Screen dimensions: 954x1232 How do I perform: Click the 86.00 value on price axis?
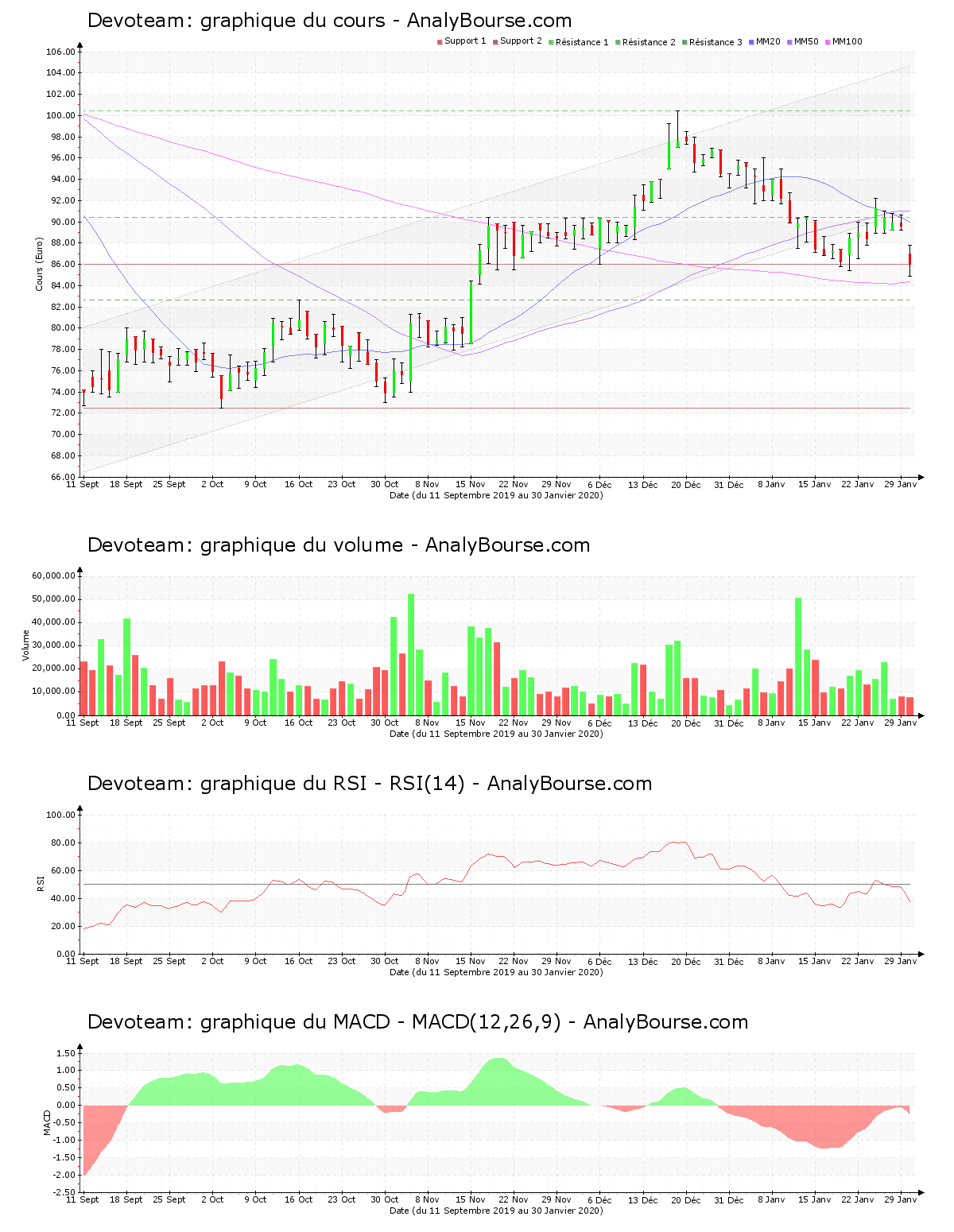[x=63, y=265]
